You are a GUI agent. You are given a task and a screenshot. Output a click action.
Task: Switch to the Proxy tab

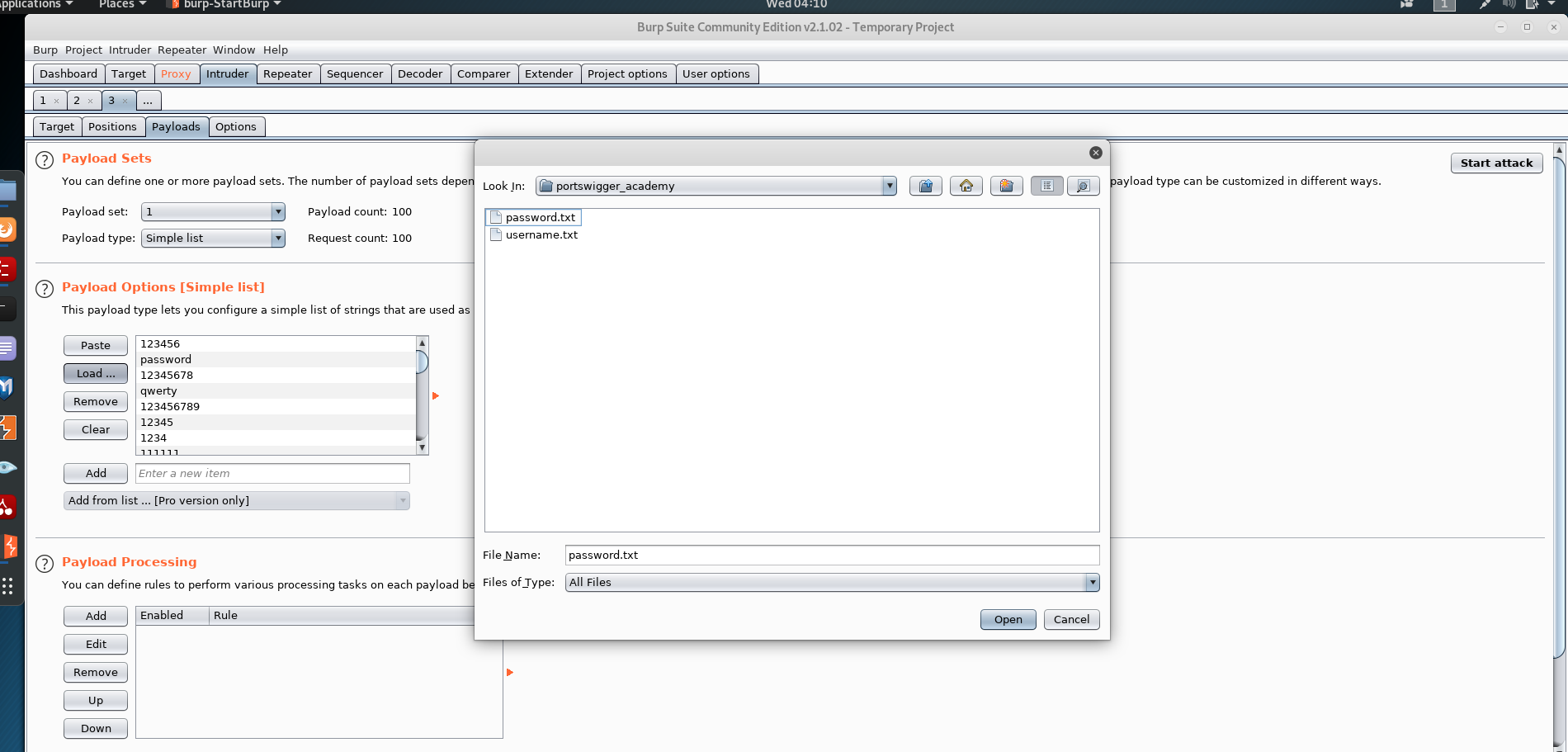click(176, 73)
